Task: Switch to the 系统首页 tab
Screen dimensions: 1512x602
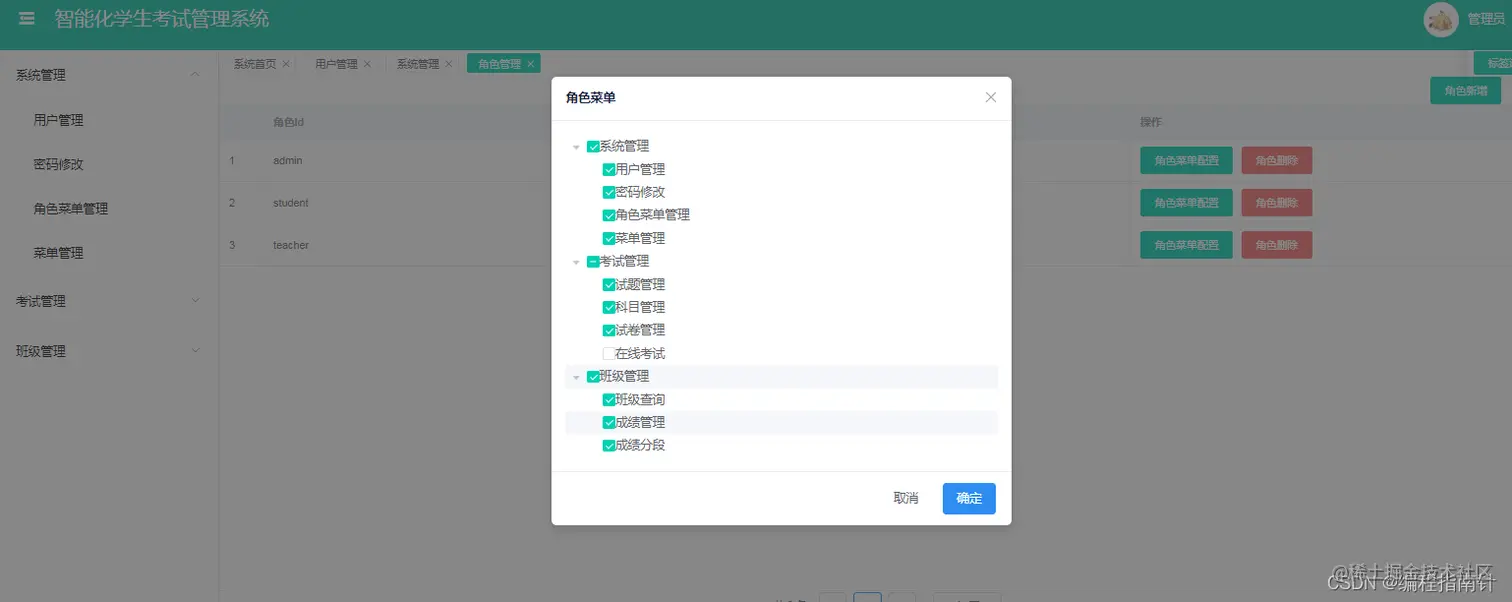Action: coord(255,64)
